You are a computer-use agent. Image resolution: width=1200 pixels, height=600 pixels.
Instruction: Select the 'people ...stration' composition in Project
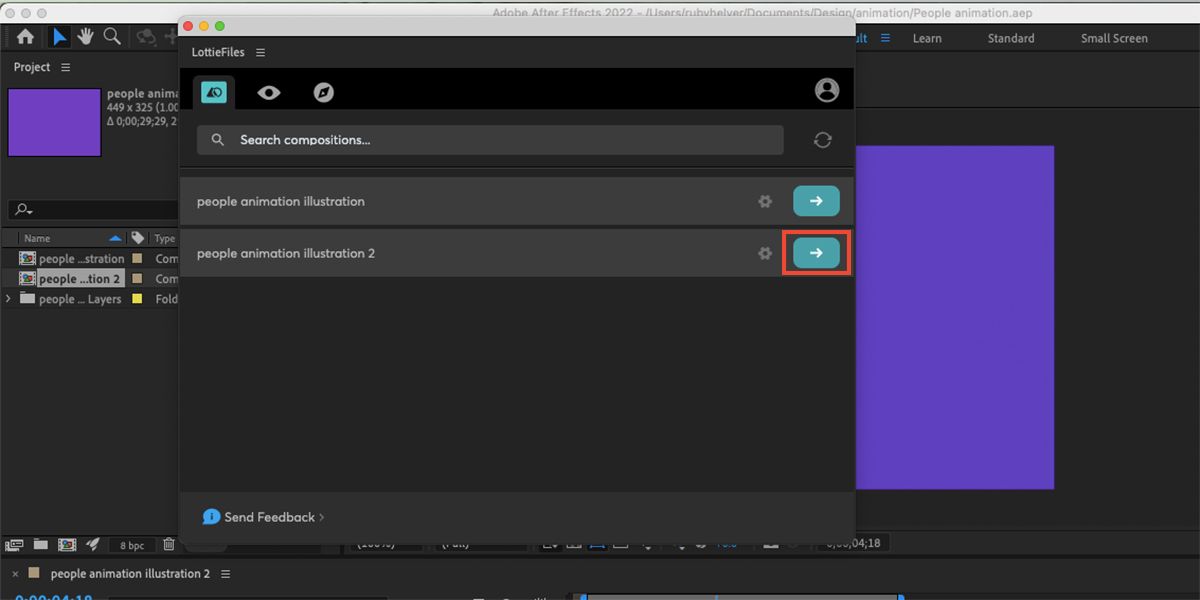82,259
